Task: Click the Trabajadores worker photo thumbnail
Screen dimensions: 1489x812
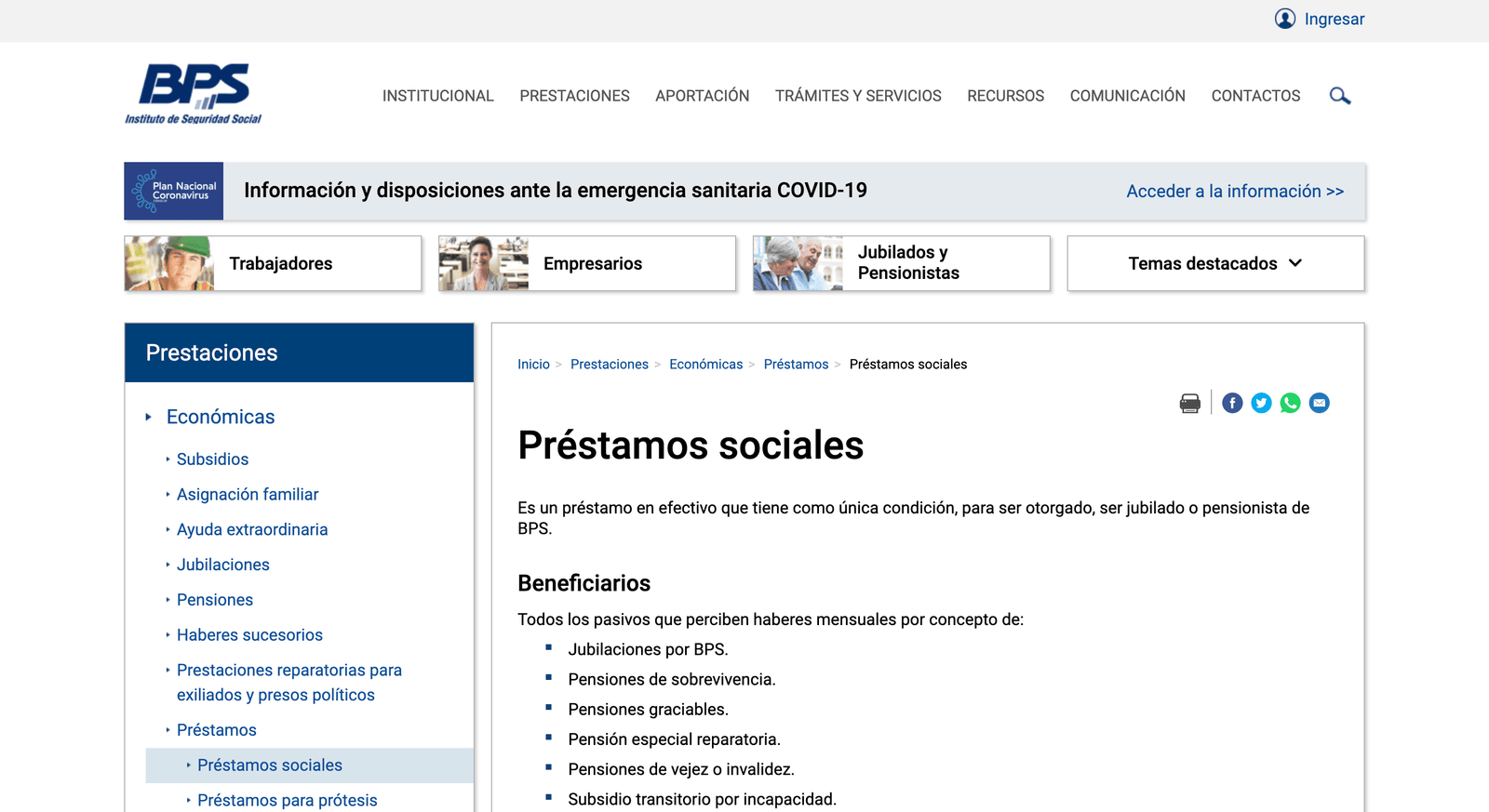Action: click(169, 263)
